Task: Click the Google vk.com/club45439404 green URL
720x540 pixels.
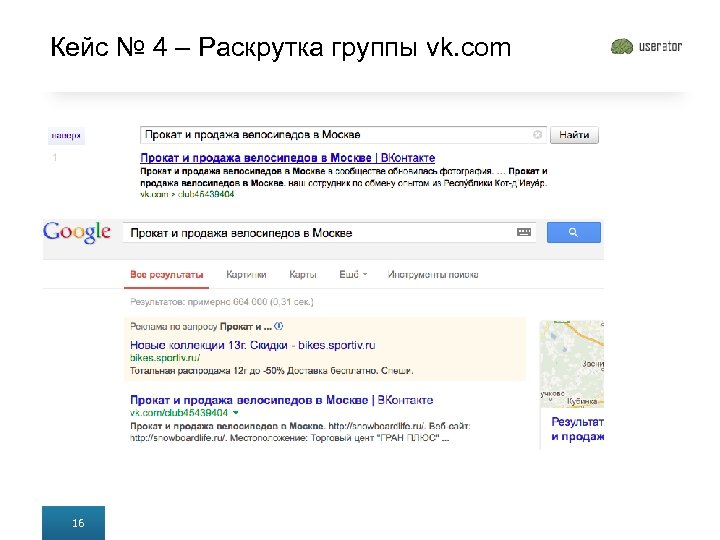Action: [x=179, y=412]
